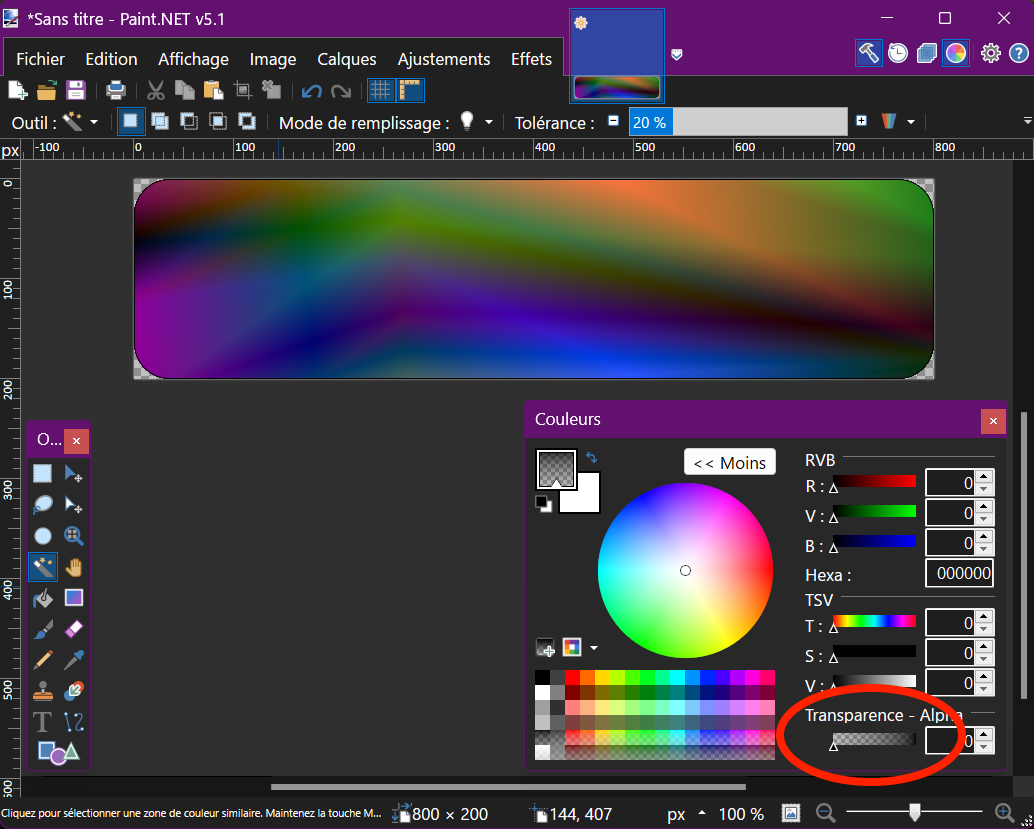
Task: Select the Color Picker eyedropper tool
Action: (x=73, y=660)
